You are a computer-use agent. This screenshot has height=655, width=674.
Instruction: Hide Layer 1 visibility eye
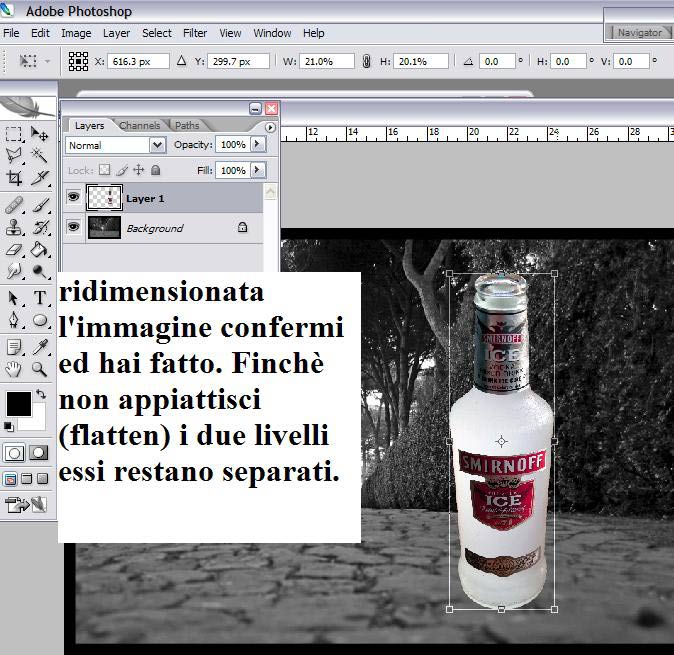coord(74,197)
